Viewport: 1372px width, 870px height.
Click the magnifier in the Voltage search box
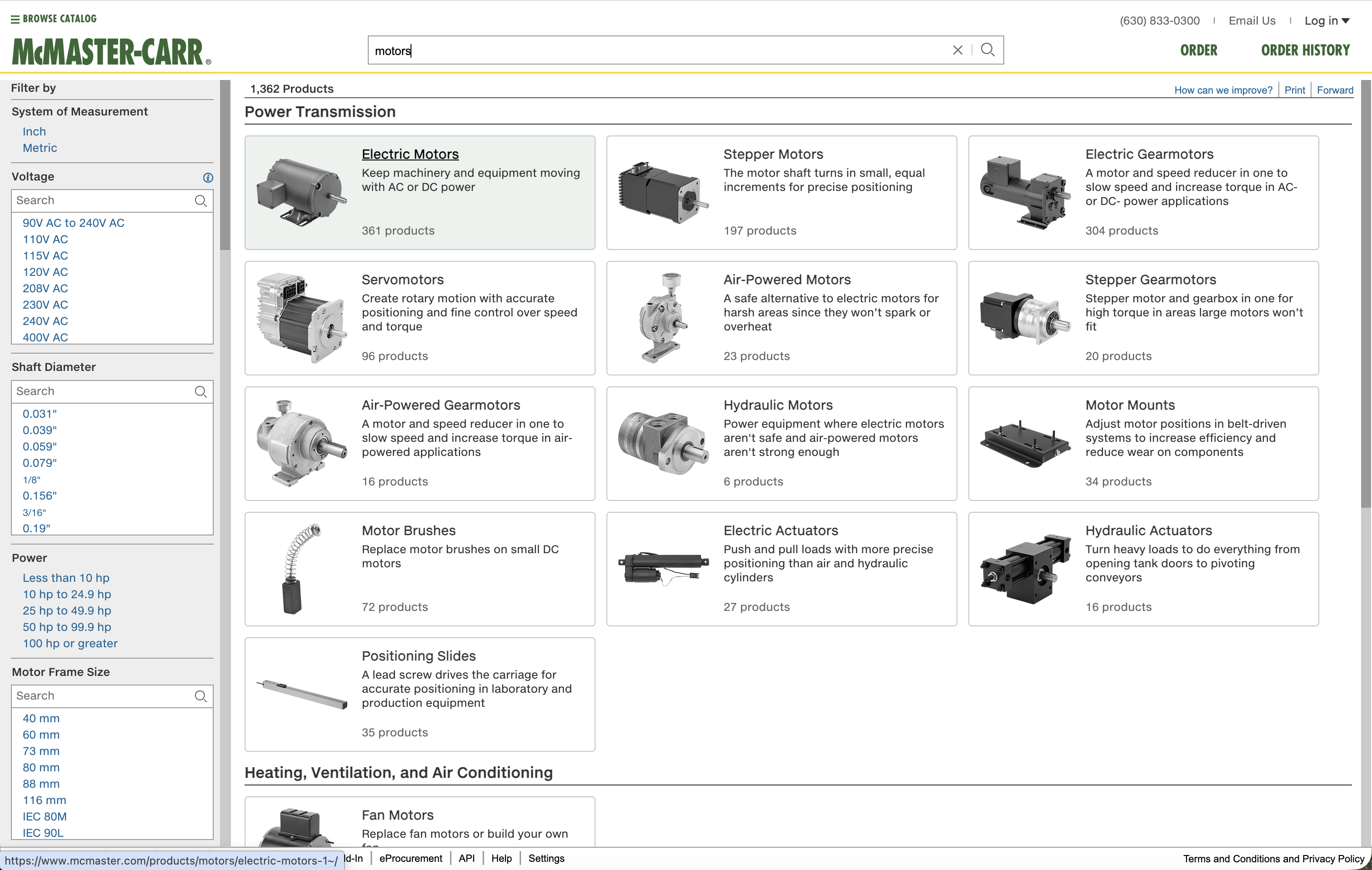click(x=200, y=200)
